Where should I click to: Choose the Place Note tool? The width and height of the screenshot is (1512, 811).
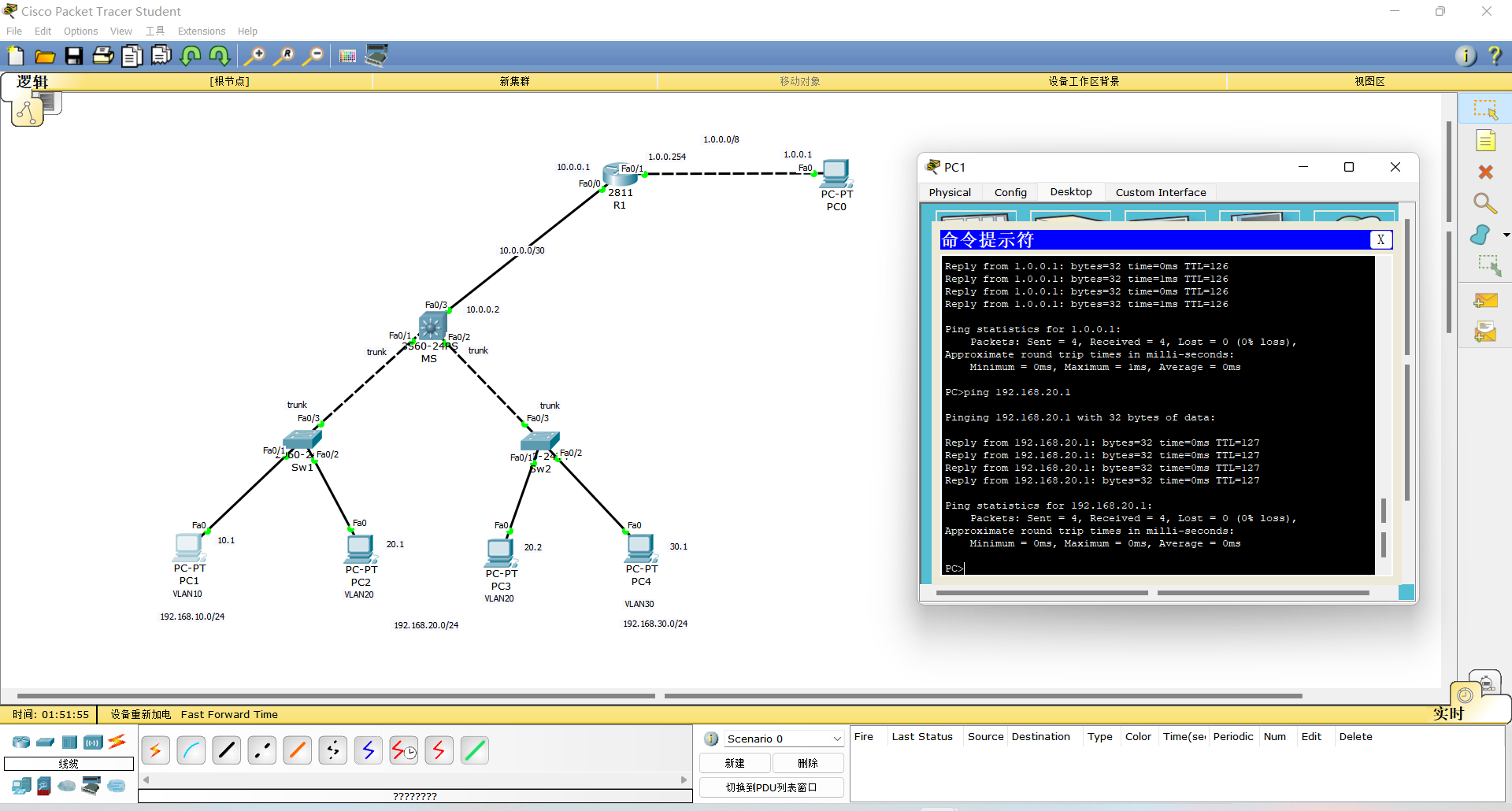click(x=1485, y=141)
